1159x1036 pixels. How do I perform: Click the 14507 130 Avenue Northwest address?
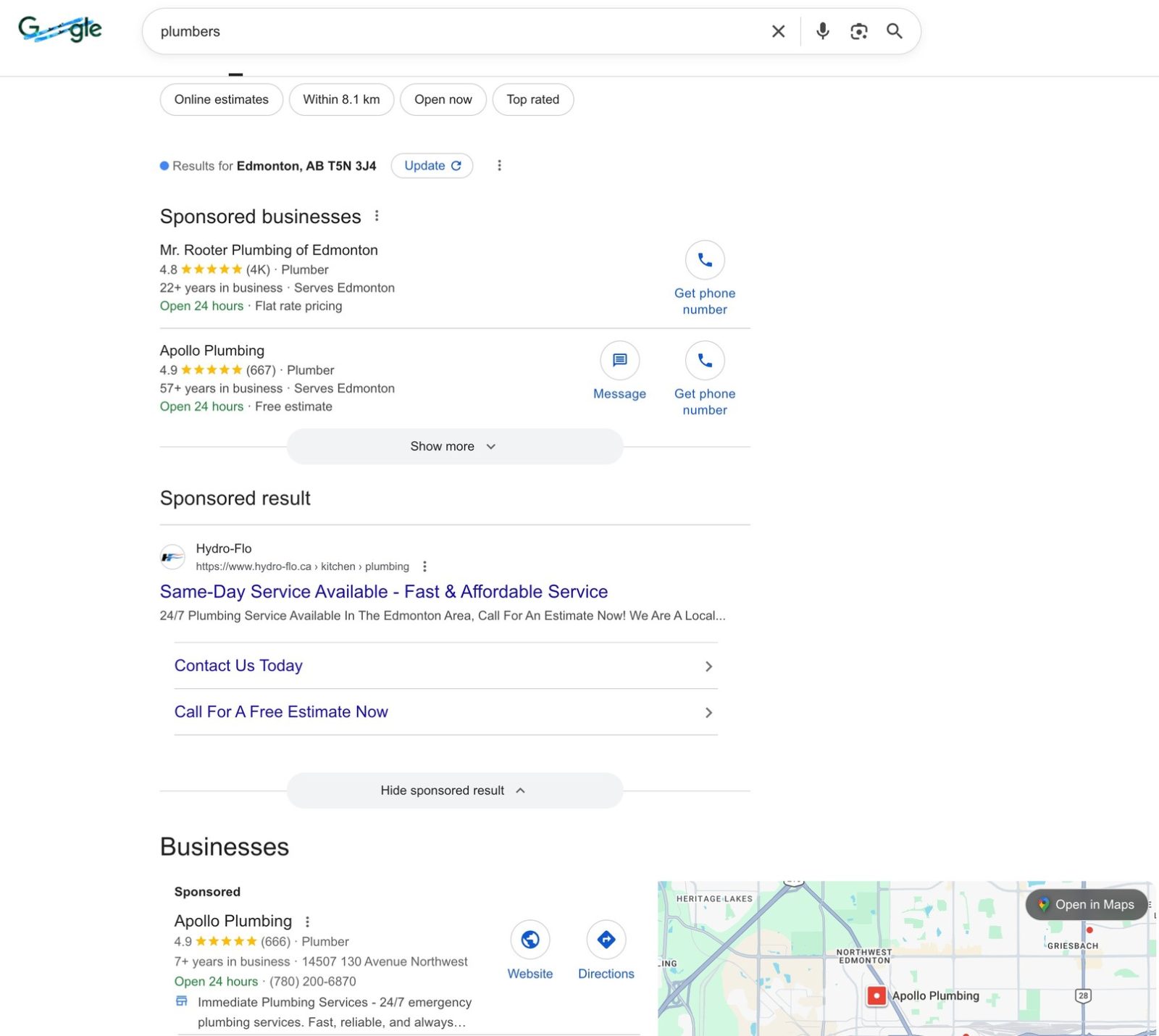385,961
